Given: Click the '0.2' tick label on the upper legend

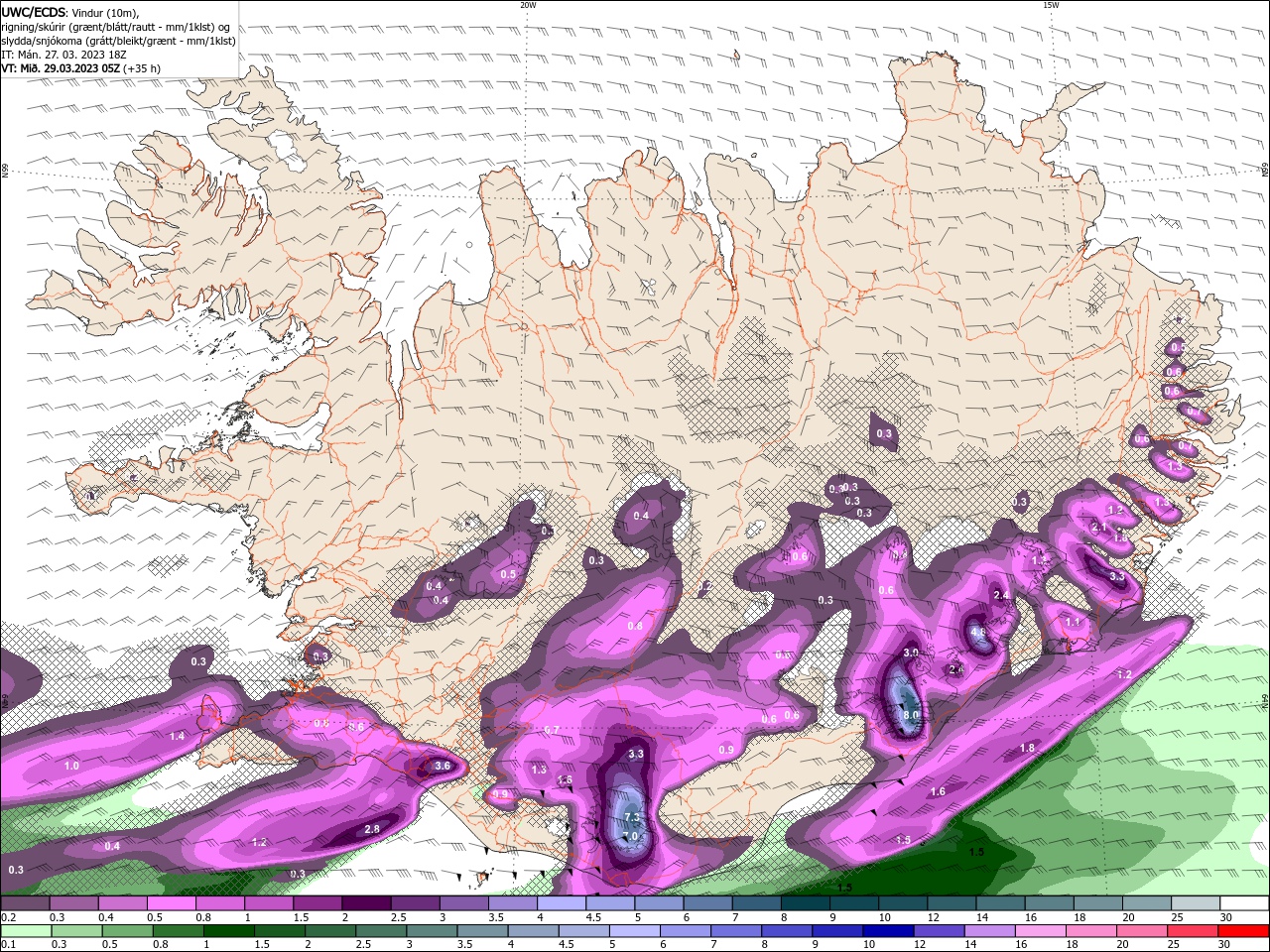Looking at the screenshot, I should tap(8, 917).
